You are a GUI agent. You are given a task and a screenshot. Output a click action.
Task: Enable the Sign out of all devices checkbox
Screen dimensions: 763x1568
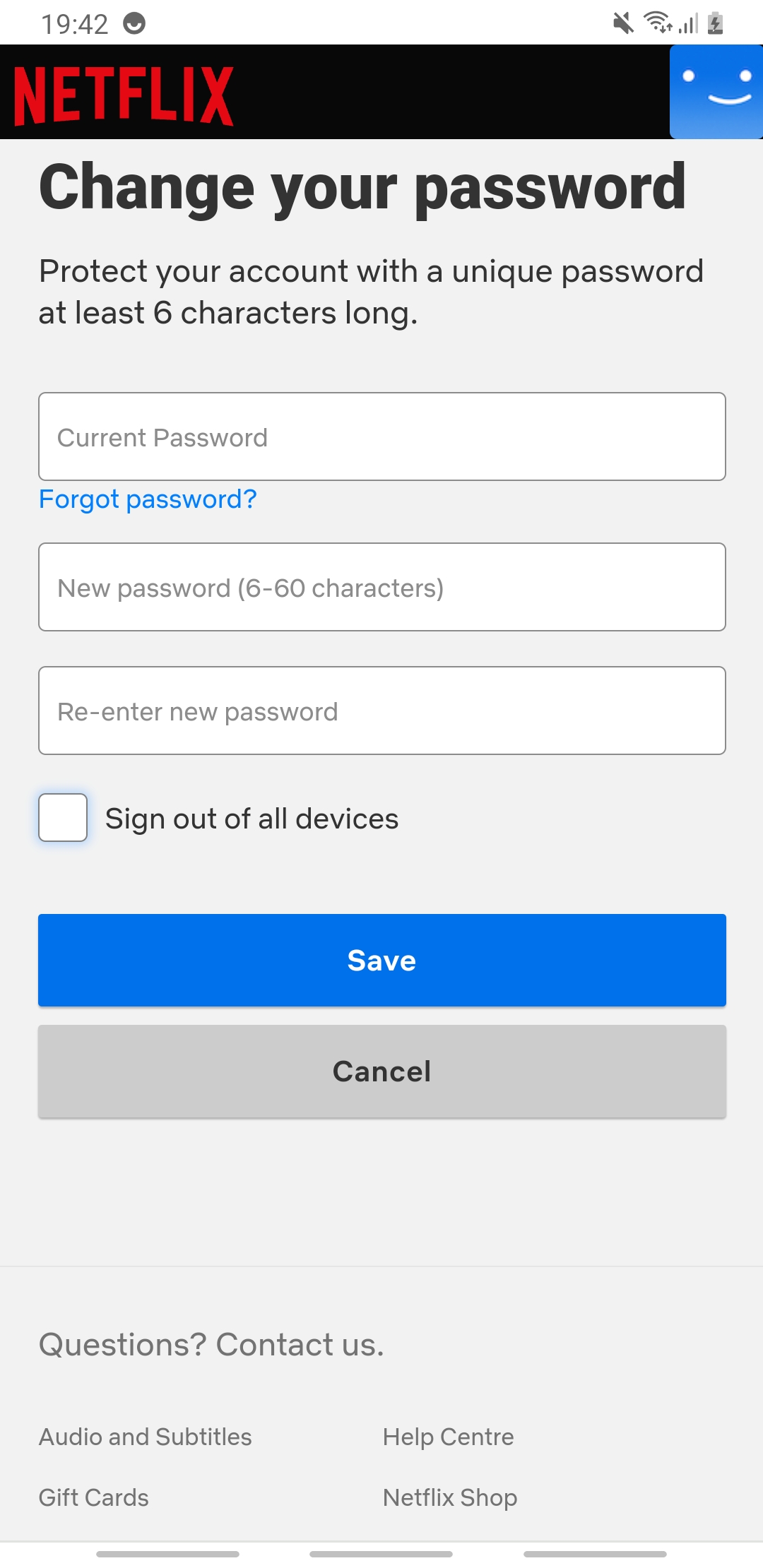(63, 818)
